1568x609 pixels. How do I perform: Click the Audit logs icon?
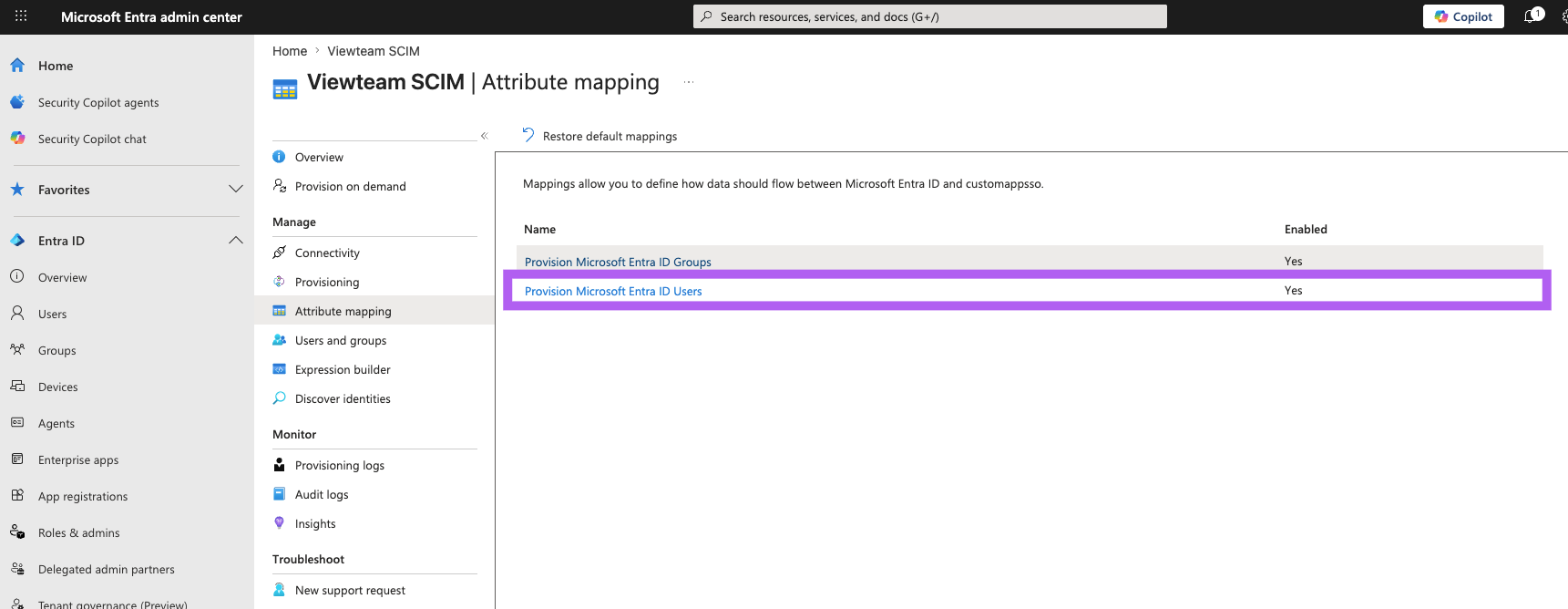click(279, 494)
